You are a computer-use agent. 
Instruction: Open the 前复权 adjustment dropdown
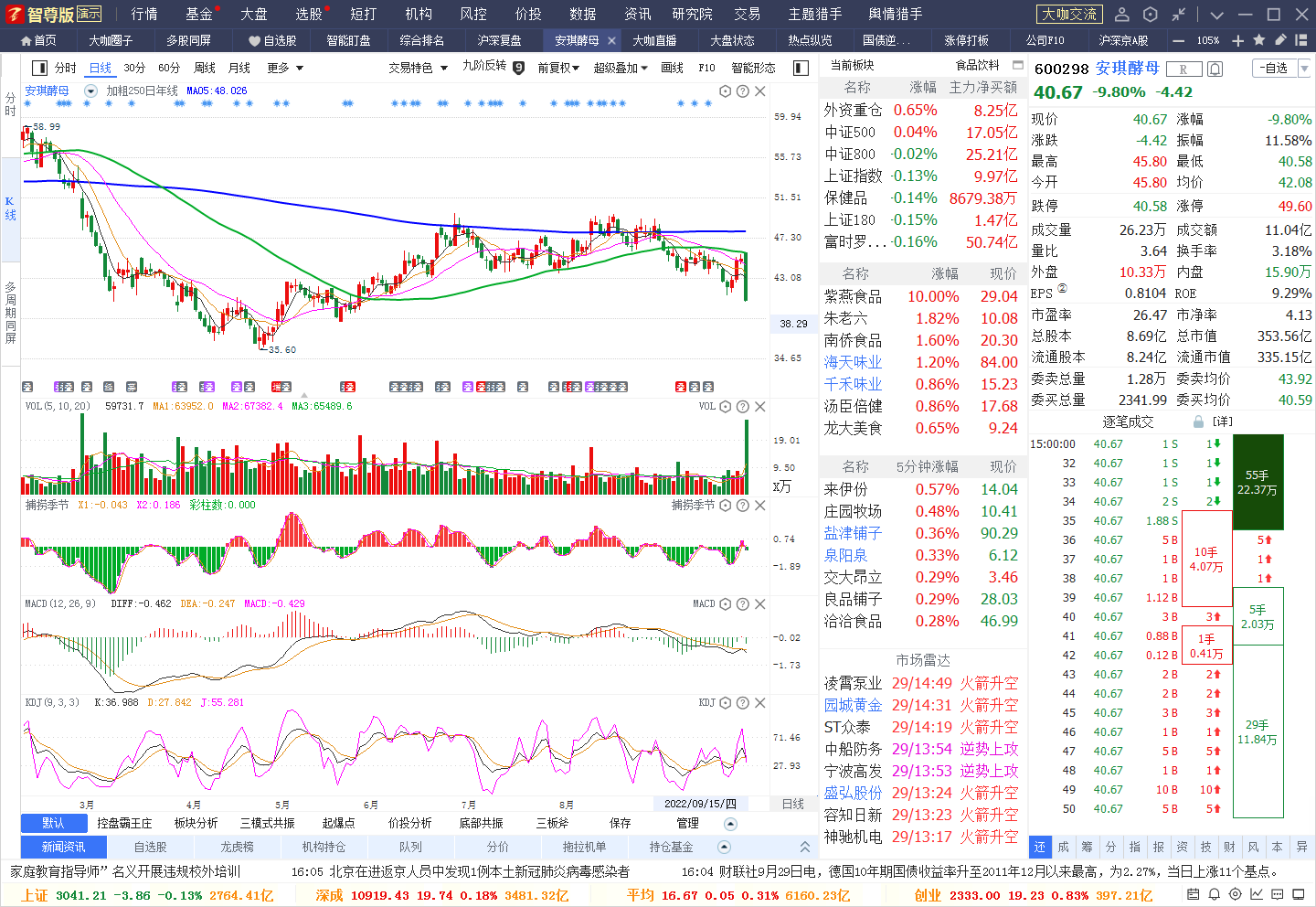pos(558,68)
